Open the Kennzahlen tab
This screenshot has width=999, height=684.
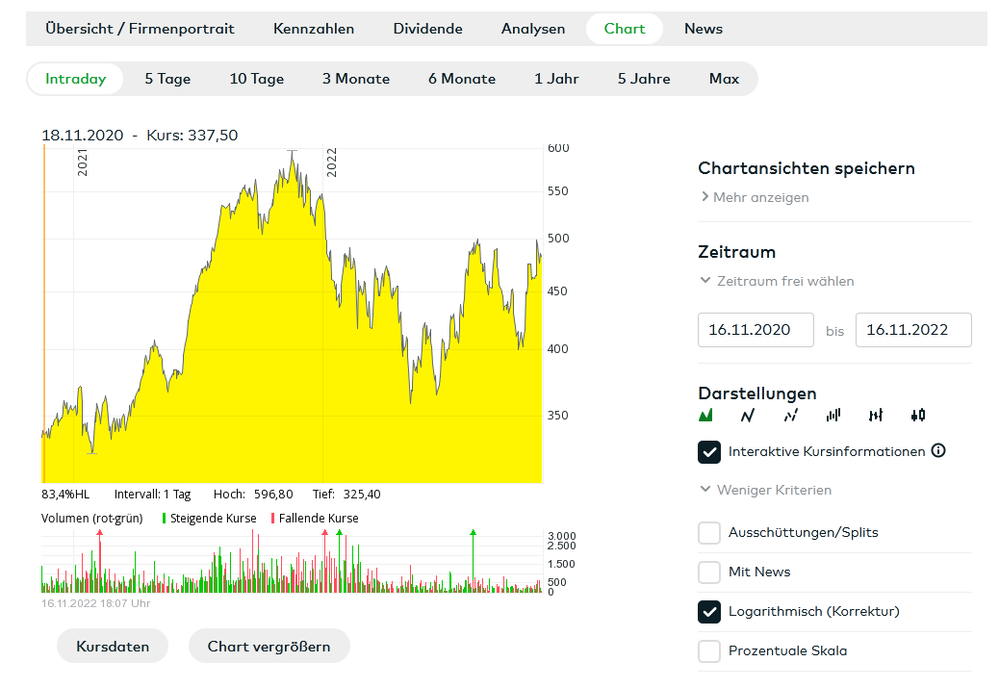pyautogui.click(x=313, y=29)
